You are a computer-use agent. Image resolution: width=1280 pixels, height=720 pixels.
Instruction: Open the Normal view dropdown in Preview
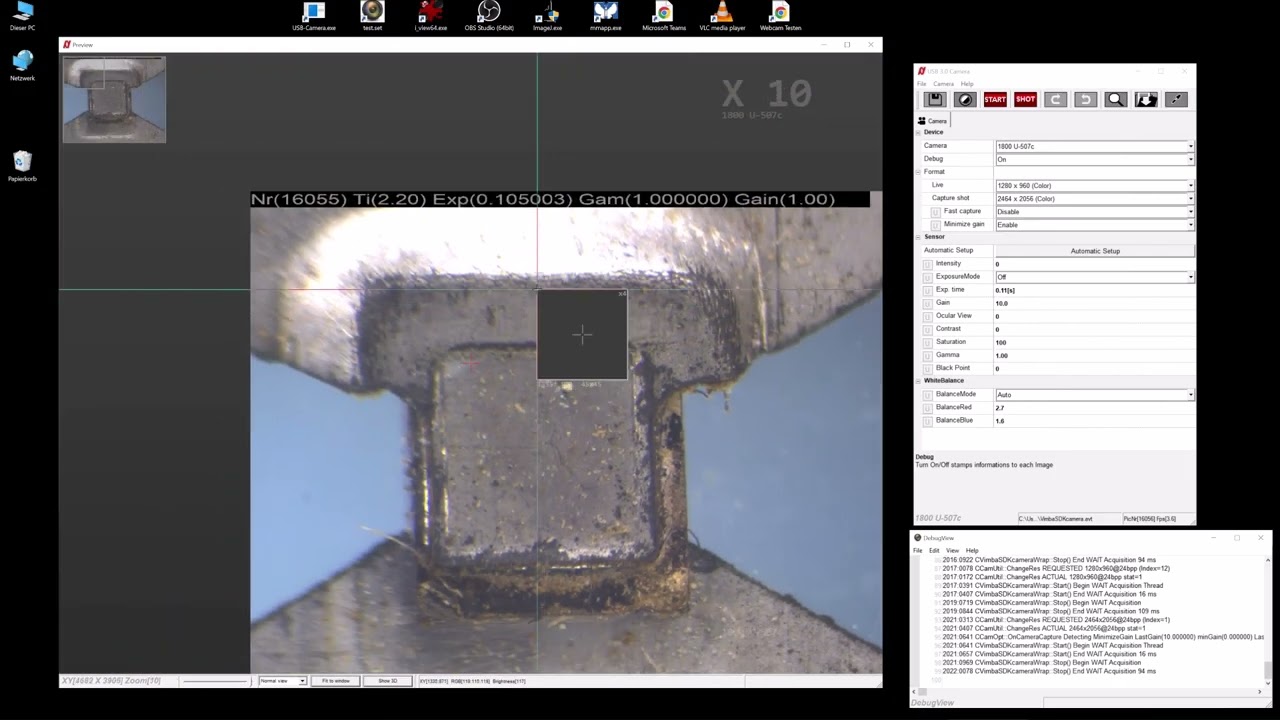(282, 681)
